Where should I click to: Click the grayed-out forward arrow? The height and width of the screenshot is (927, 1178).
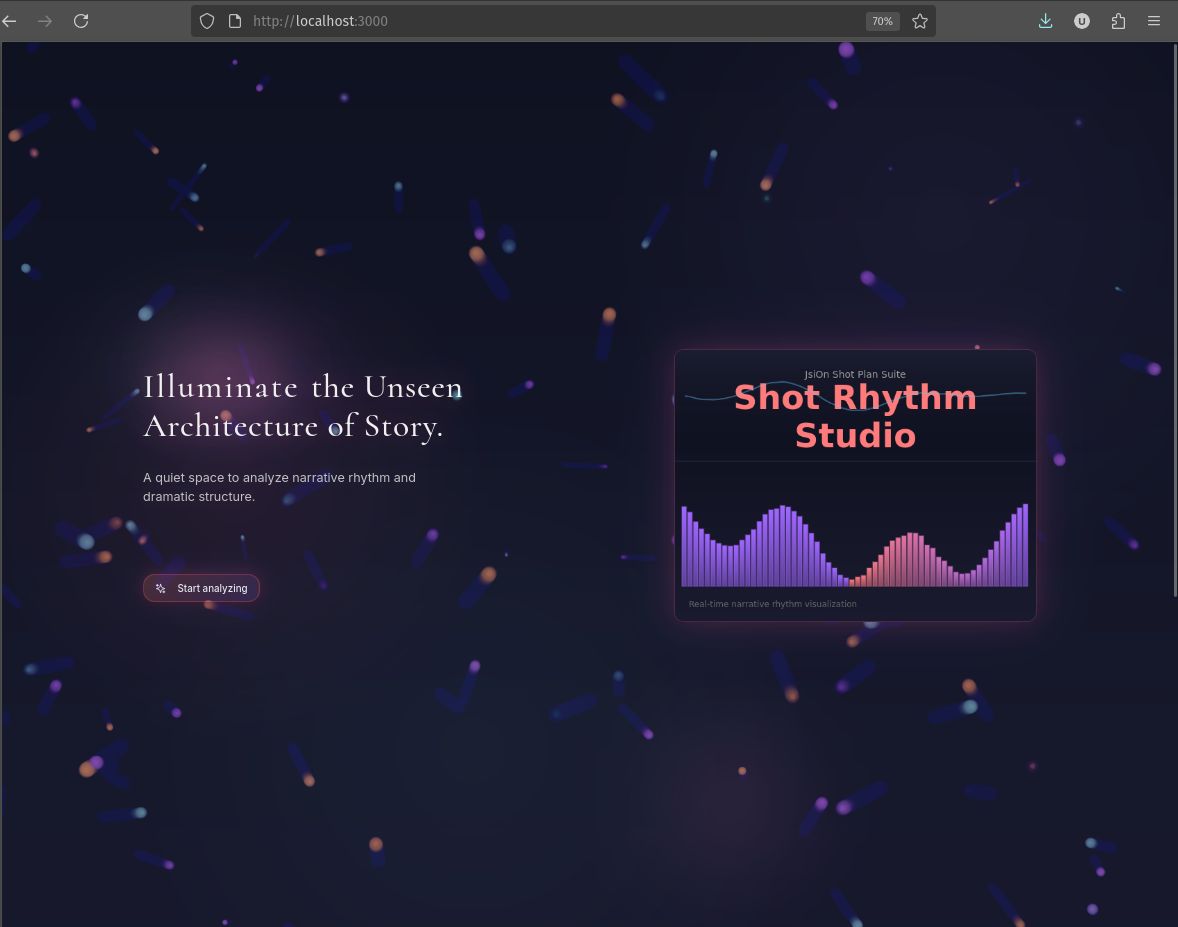point(45,20)
